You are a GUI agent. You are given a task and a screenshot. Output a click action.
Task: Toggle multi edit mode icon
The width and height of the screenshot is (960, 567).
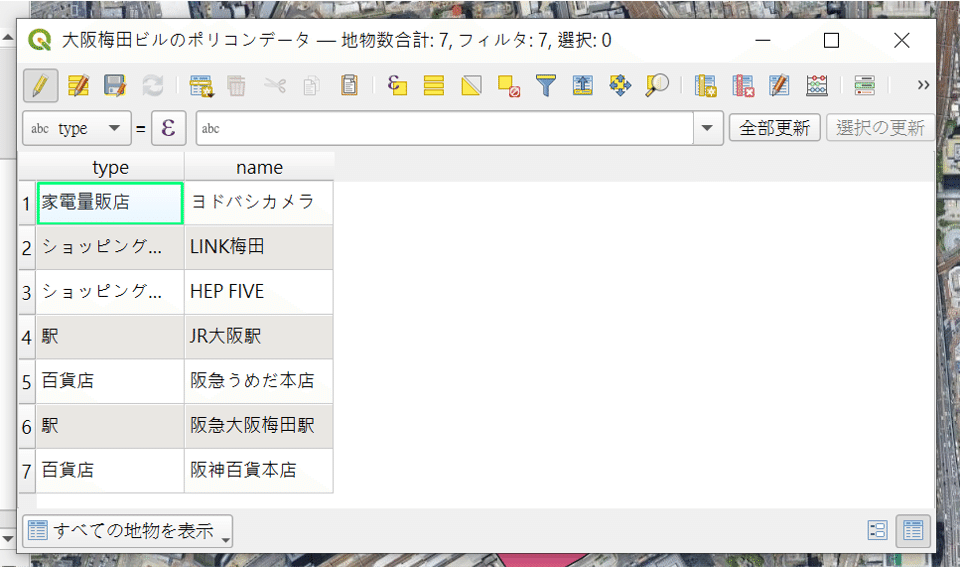[x=78, y=85]
